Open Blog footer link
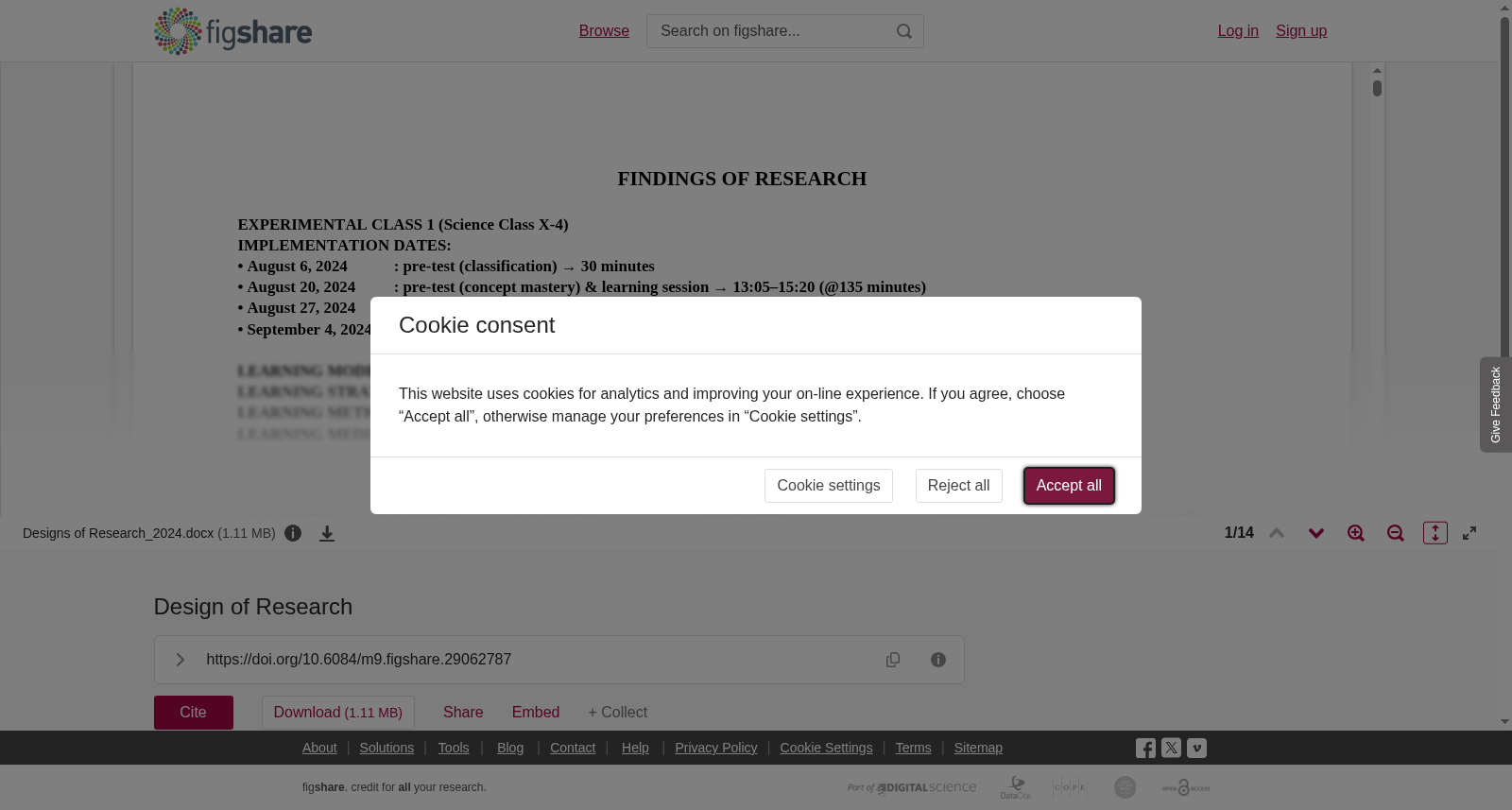The height and width of the screenshot is (810, 1512). [x=510, y=748]
